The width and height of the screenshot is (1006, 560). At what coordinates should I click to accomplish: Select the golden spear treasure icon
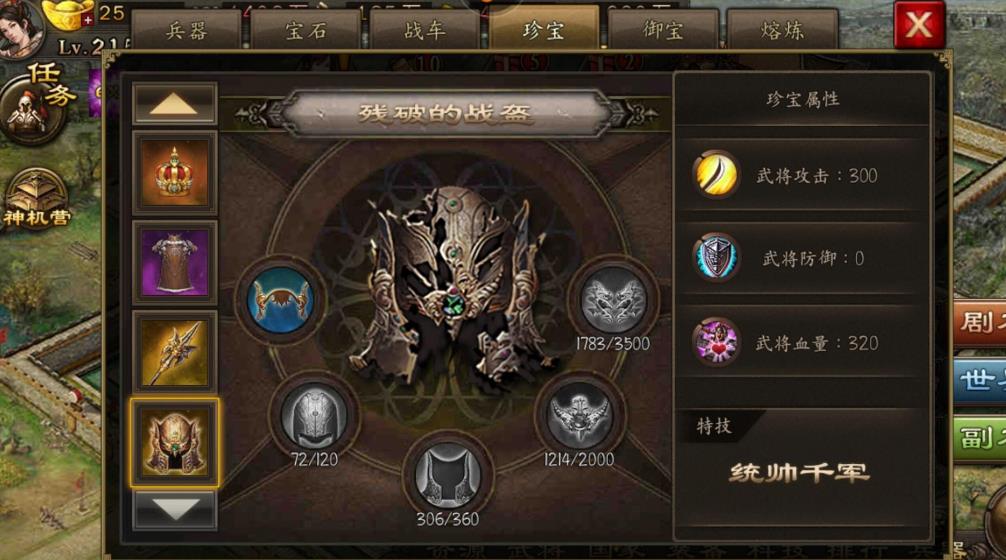(175, 352)
